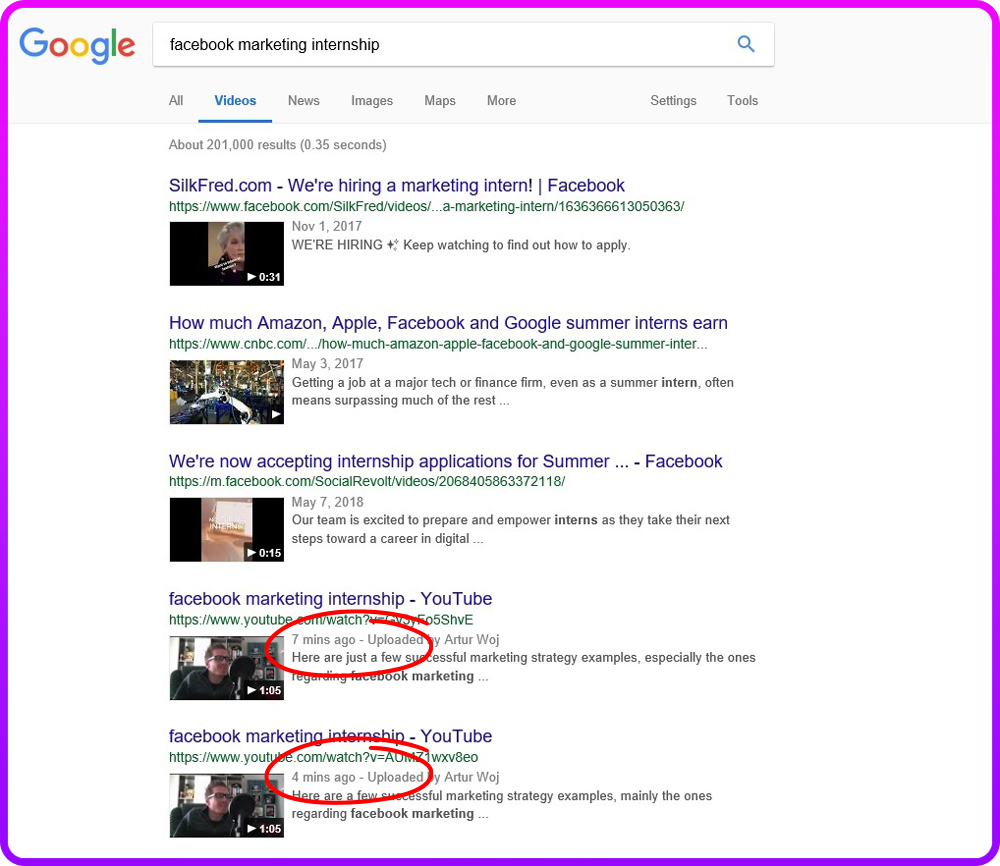Select the Videos tab

click(x=235, y=101)
